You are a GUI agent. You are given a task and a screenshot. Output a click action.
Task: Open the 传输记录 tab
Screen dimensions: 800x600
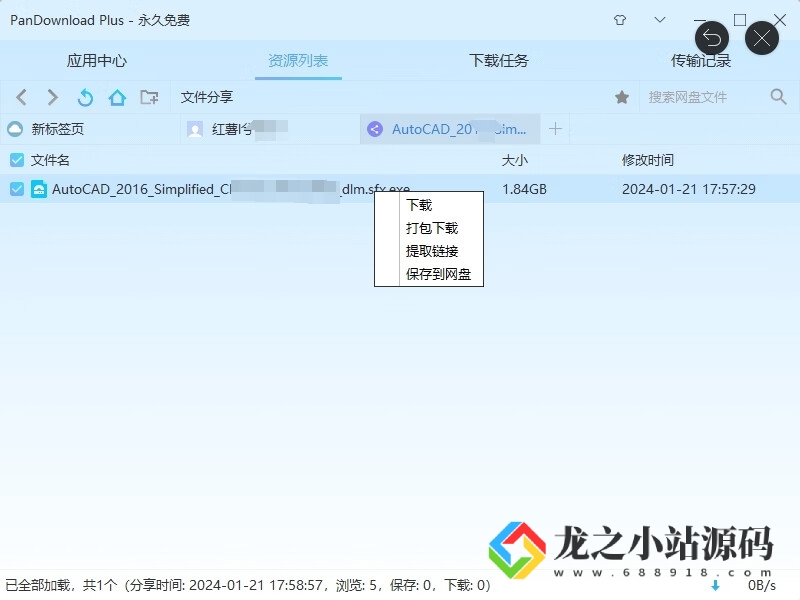(701, 61)
